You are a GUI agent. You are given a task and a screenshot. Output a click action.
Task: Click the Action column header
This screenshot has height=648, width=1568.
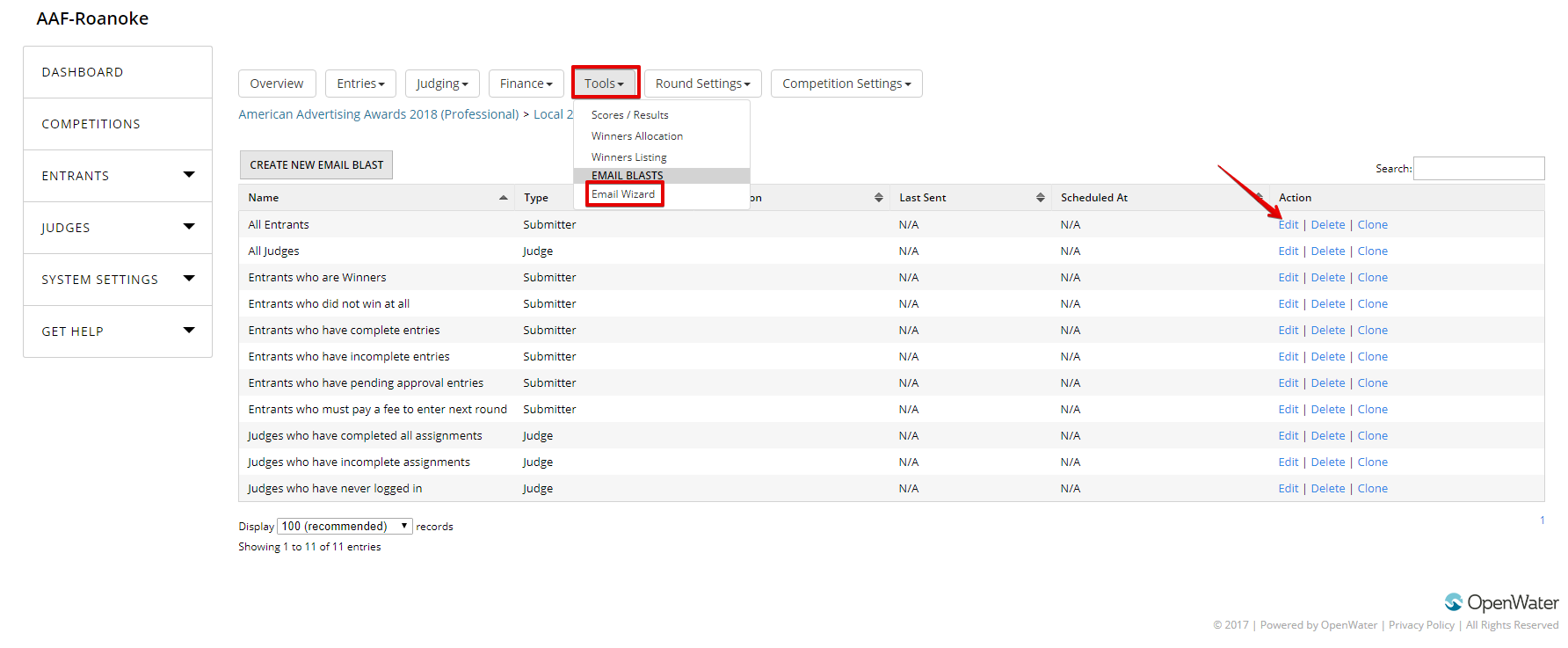coord(1295,198)
